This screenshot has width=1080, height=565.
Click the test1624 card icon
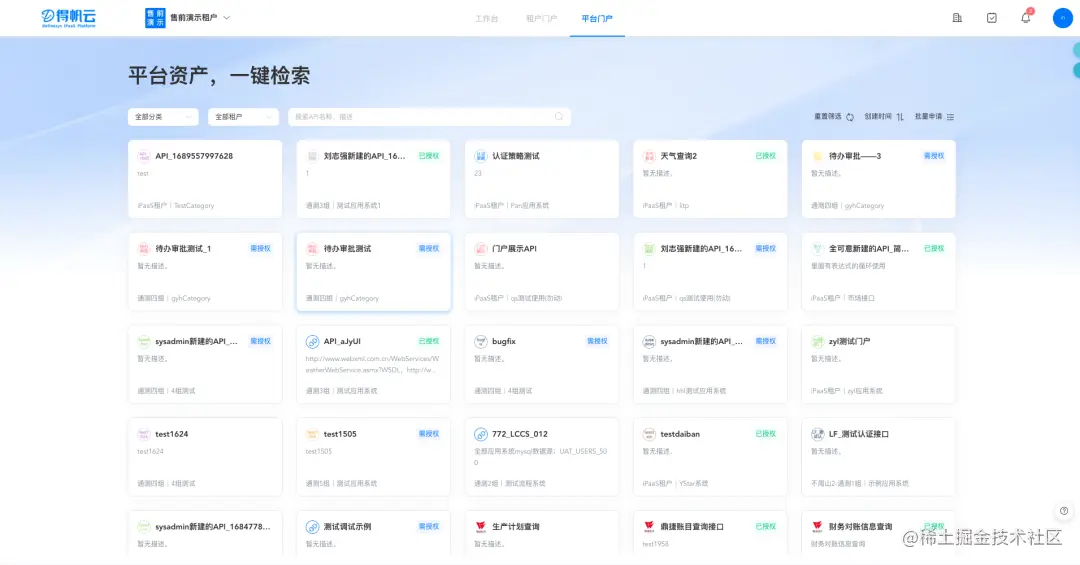tap(143, 434)
